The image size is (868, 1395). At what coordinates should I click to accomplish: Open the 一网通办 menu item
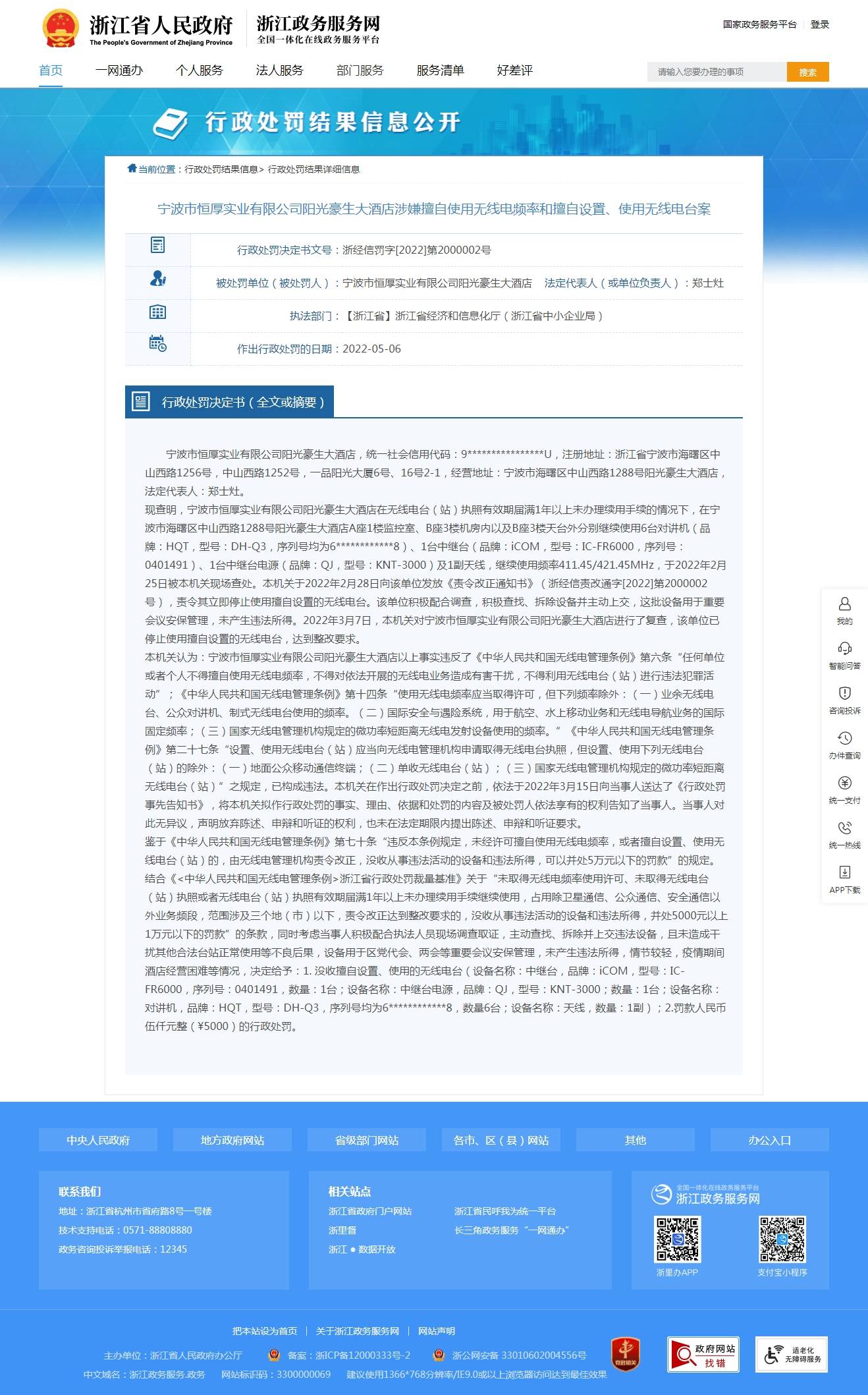tap(119, 71)
